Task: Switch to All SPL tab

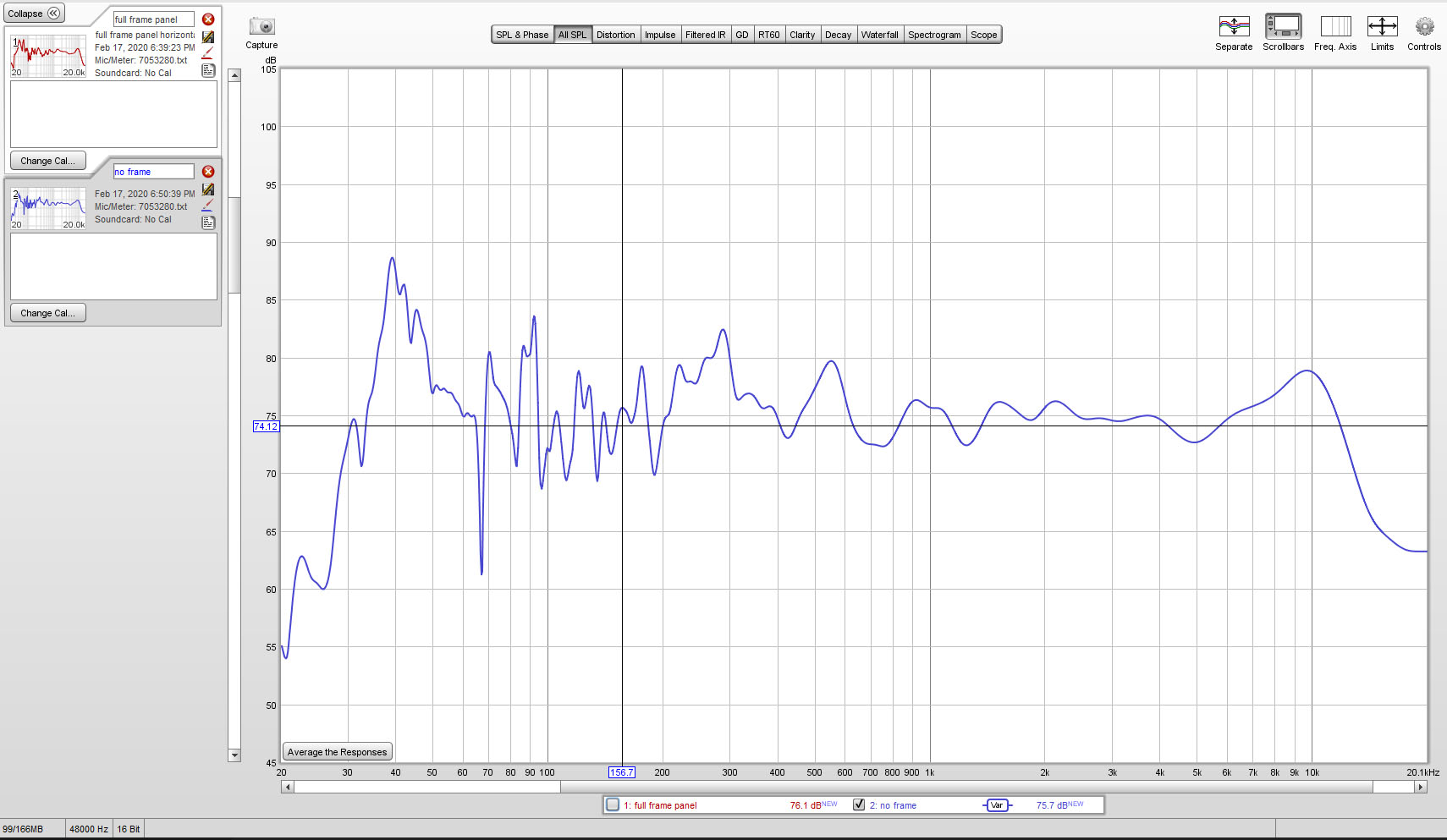Action: click(572, 35)
